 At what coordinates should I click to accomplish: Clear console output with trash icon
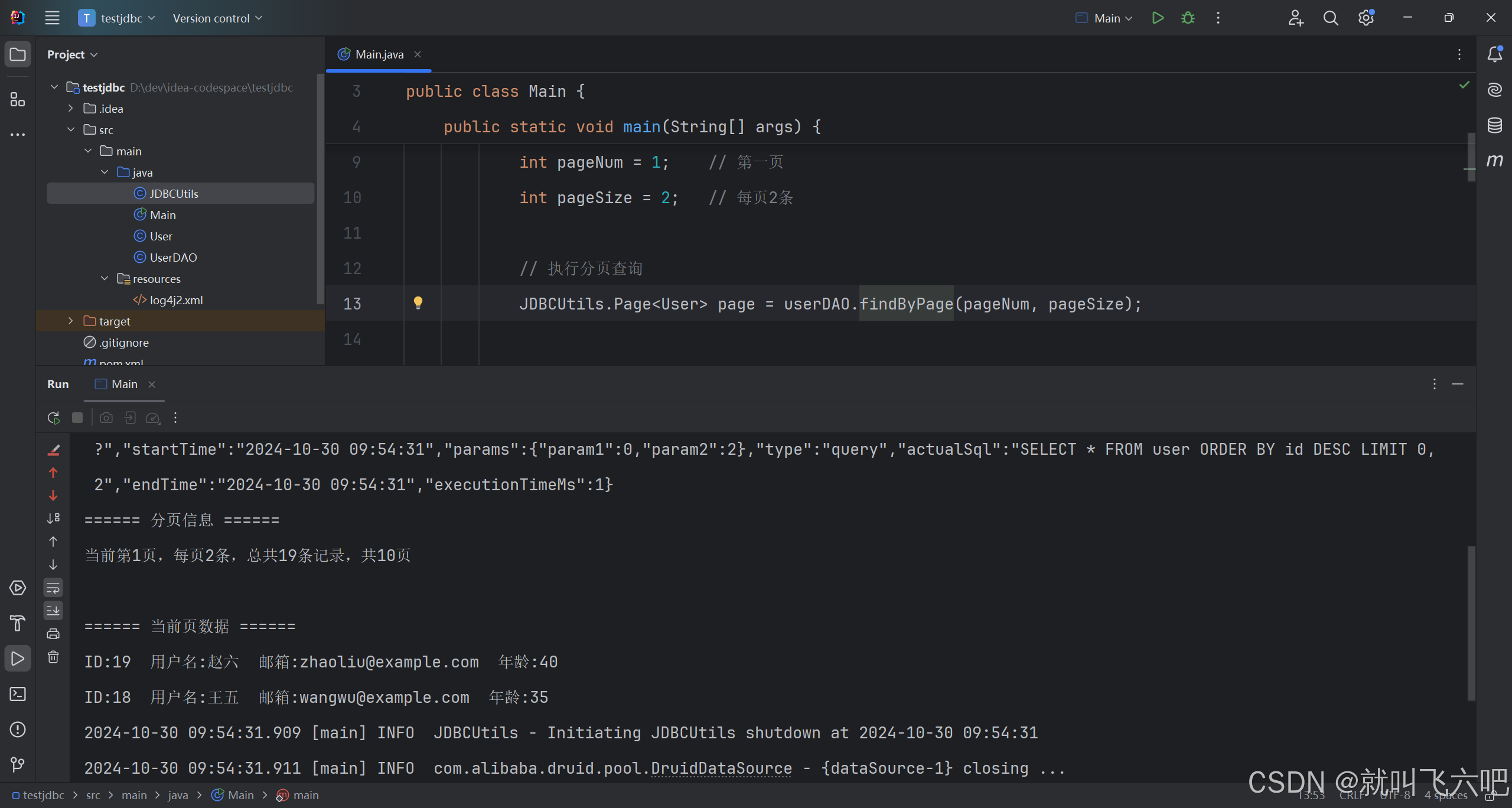53,657
